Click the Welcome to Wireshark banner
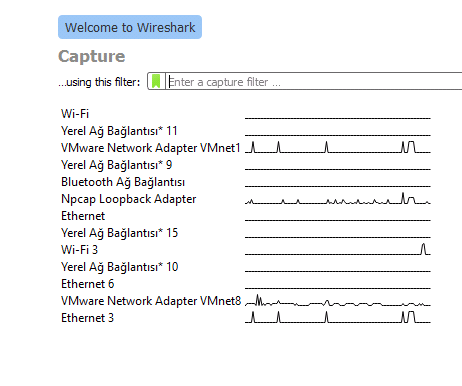Viewport: 462px width, 386px height. (x=130, y=27)
